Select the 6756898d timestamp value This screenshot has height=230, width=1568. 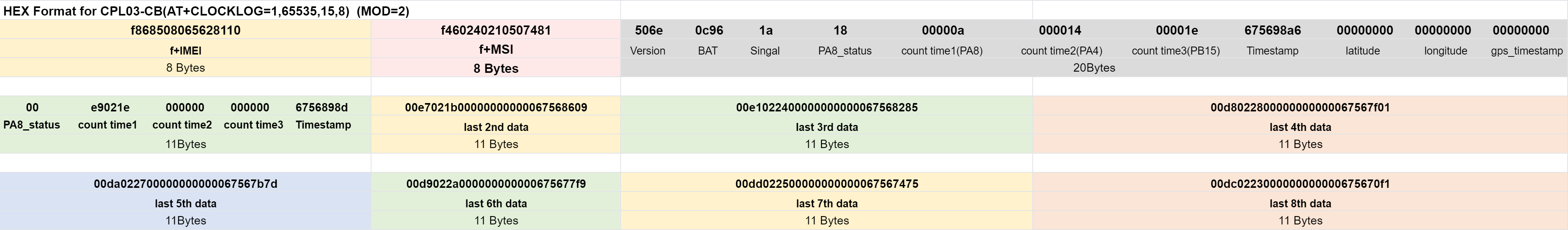321,107
